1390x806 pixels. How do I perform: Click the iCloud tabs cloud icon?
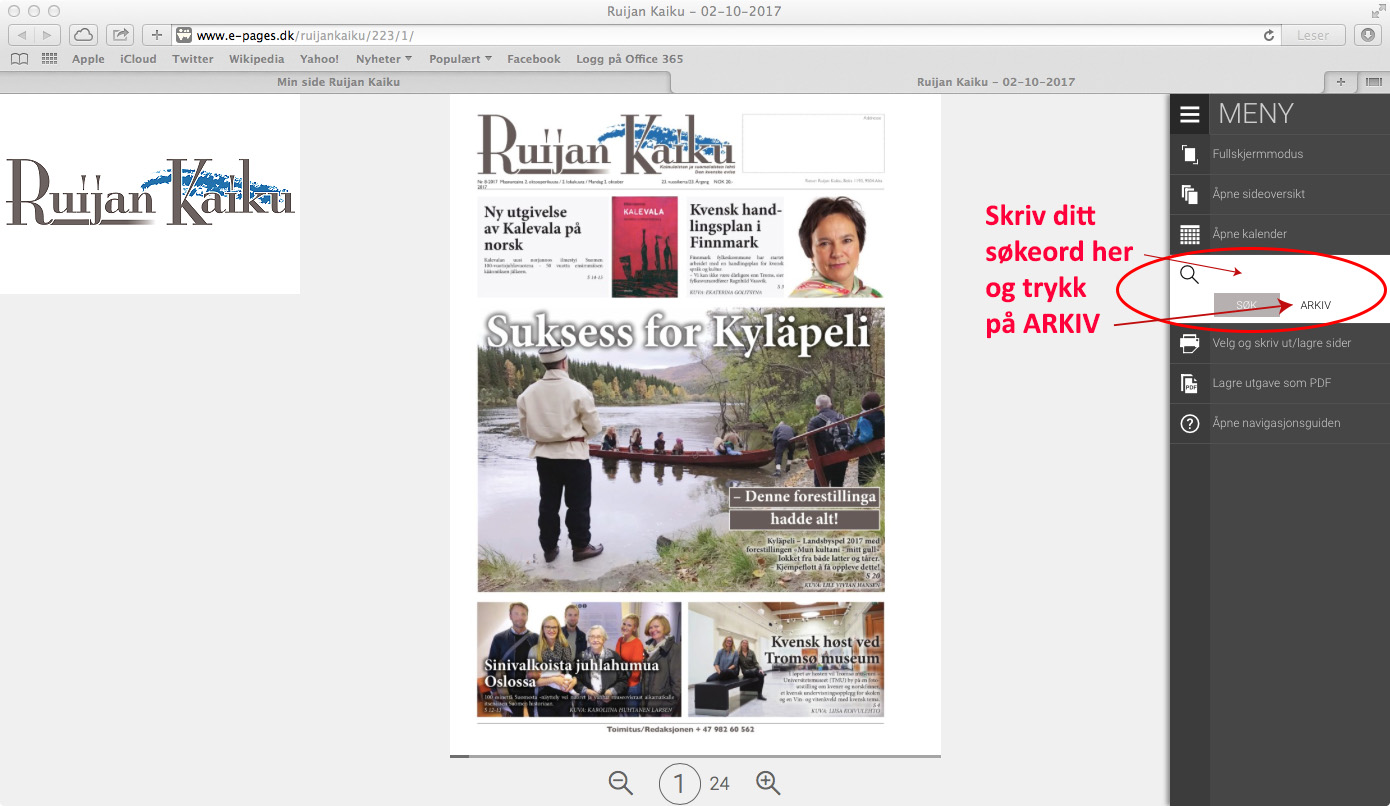(x=84, y=35)
